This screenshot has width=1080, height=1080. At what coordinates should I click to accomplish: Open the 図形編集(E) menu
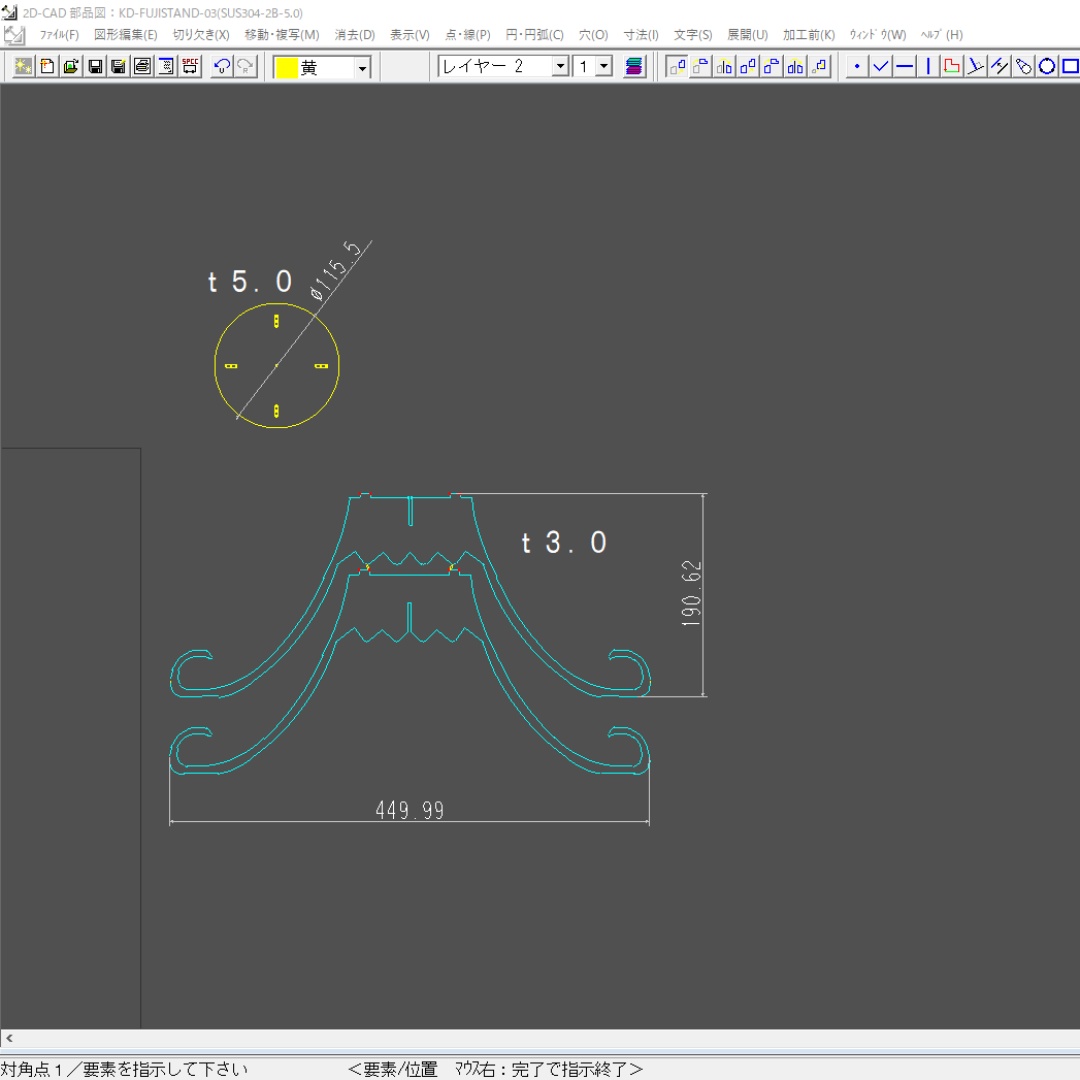click(x=125, y=34)
